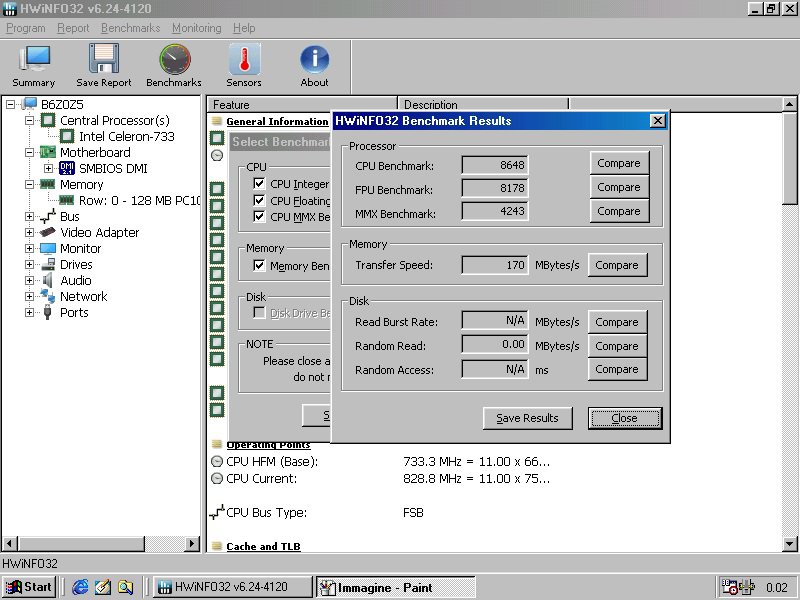Uncheck the CPU Floating benchmark checkbox
This screenshot has height=600, width=800.
click(x=259, y=200)
